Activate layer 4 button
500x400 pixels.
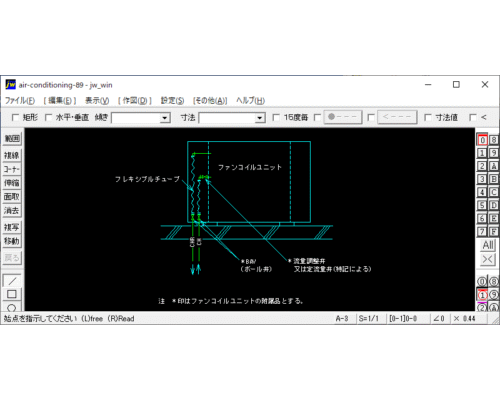tap(482, 192)
